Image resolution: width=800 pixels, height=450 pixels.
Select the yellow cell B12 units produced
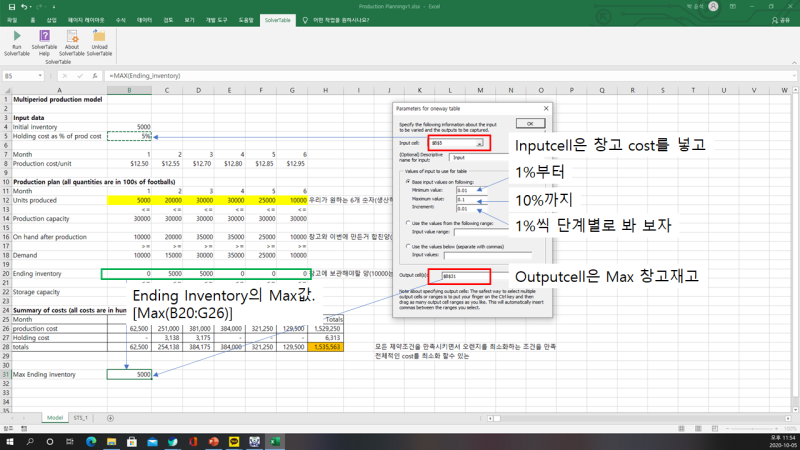(129, 201)
